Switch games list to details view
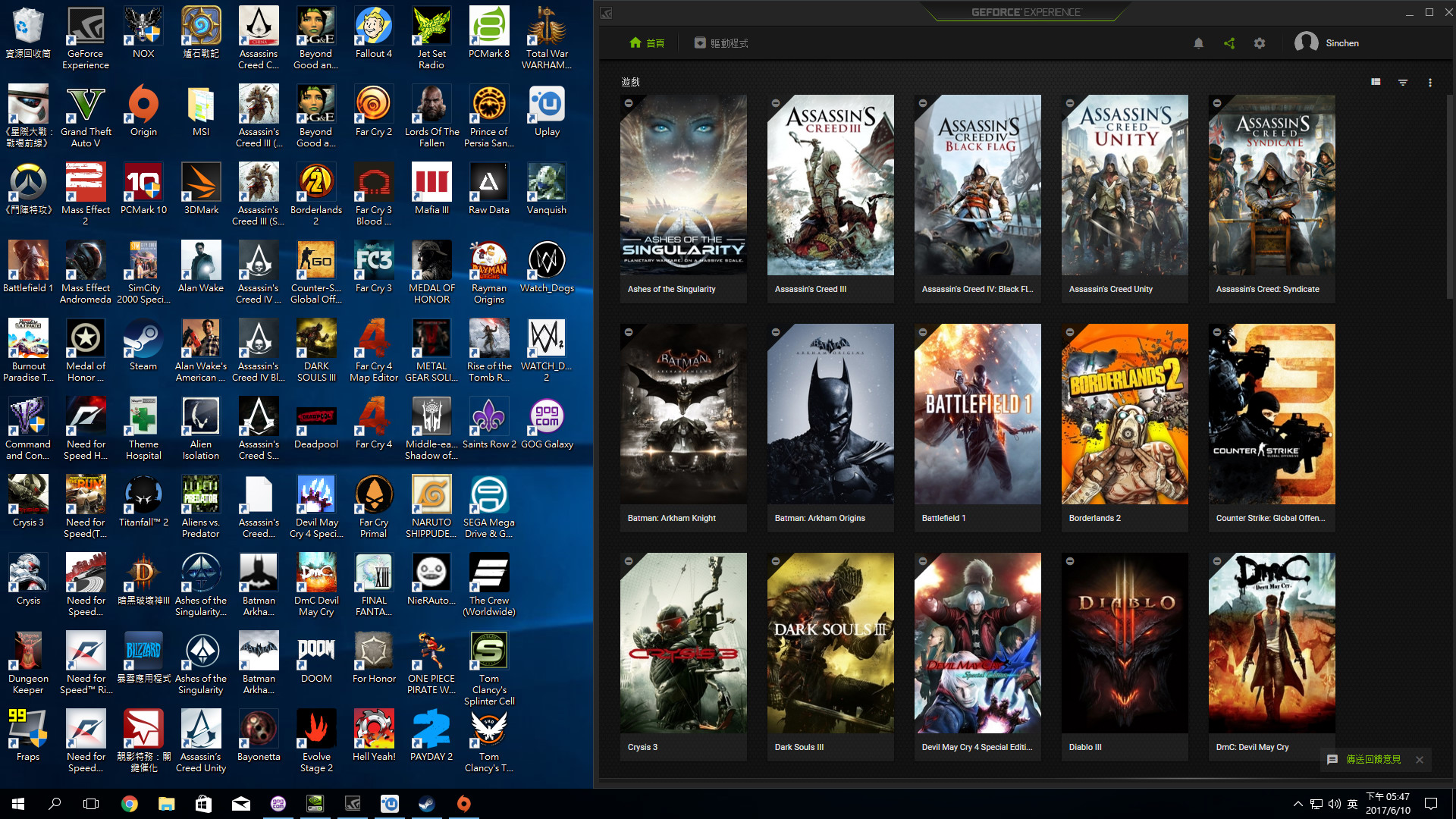This screenshot has height=819, width=1456. click(1376, 82)
